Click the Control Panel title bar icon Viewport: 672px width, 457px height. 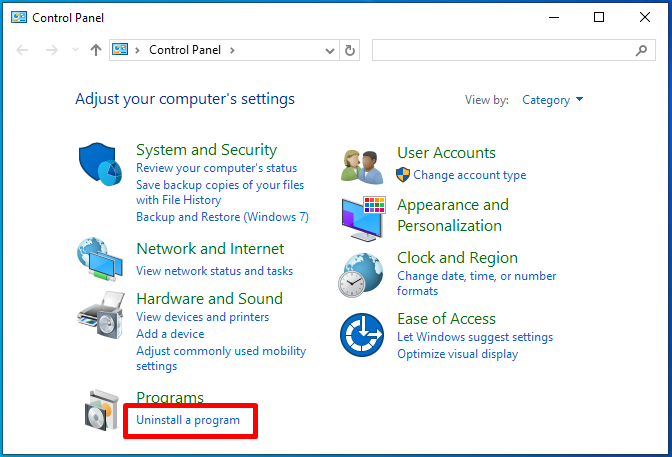pyautogui.click(x=19, y=18)
